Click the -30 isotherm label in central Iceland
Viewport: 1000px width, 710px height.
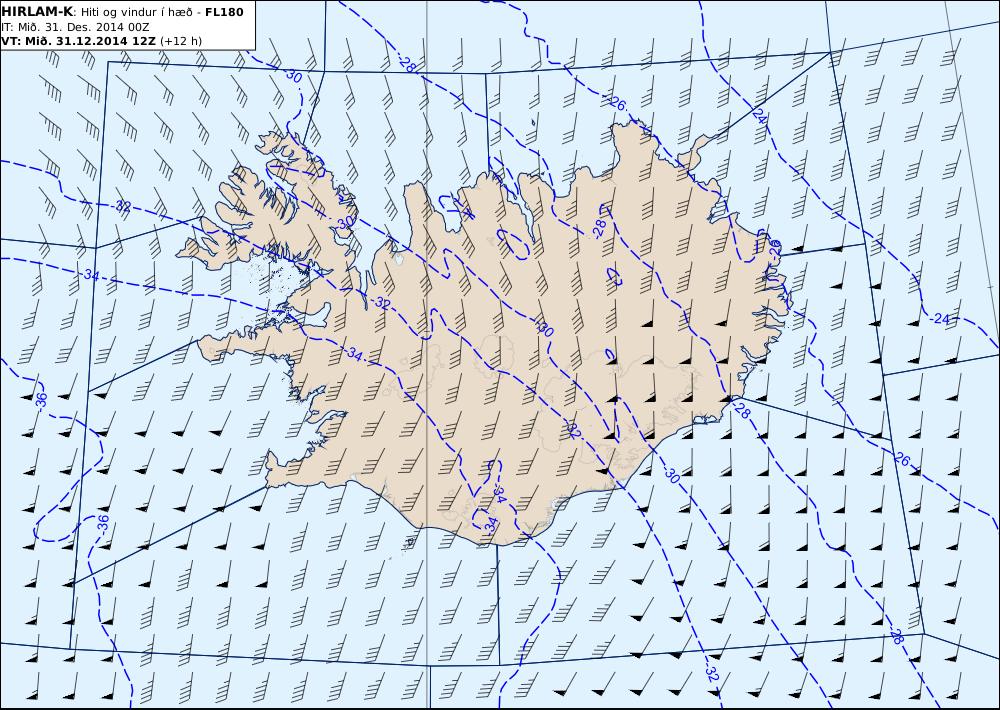point(545,329)
